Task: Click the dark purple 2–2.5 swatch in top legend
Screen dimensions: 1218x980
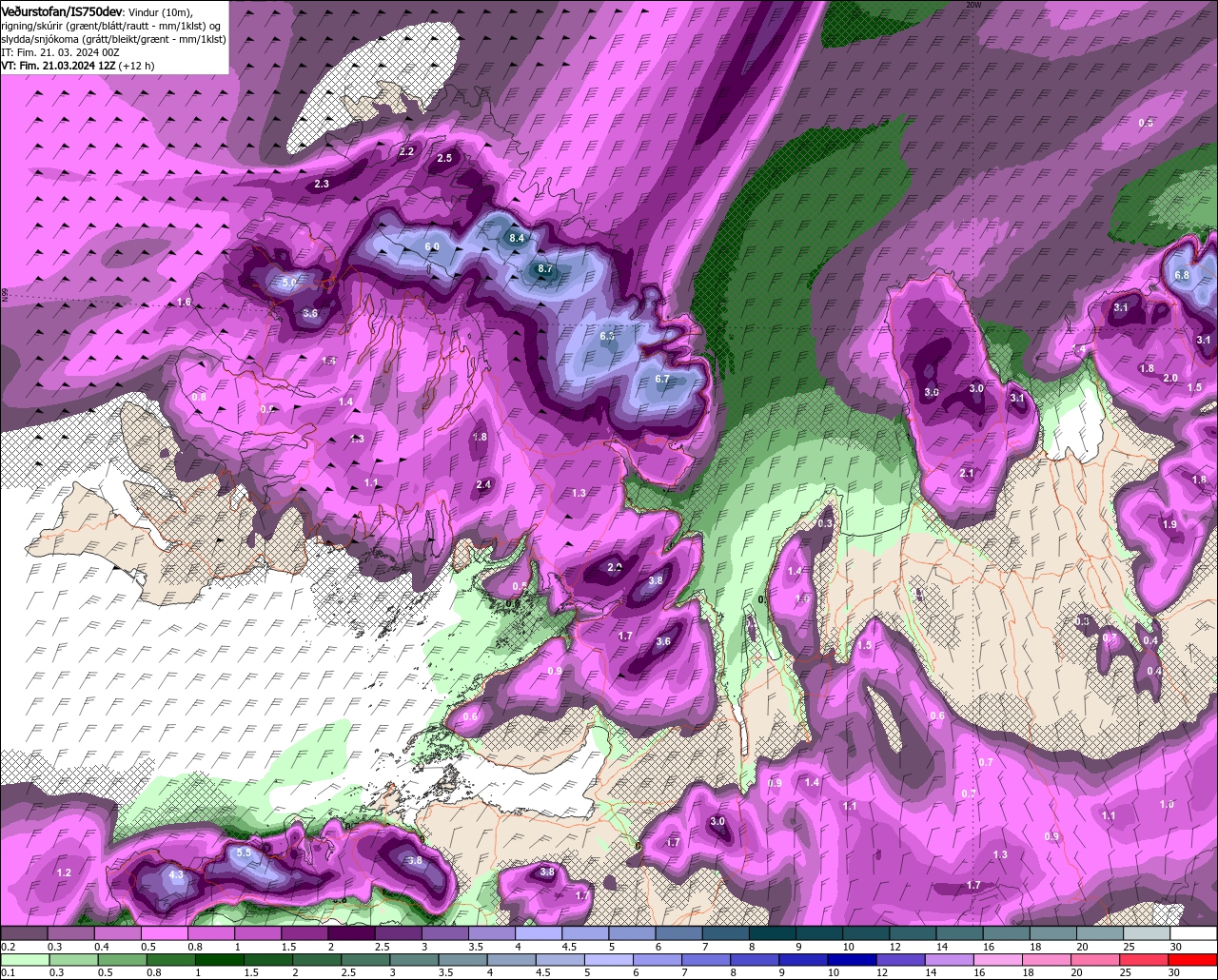Action: 353,933
